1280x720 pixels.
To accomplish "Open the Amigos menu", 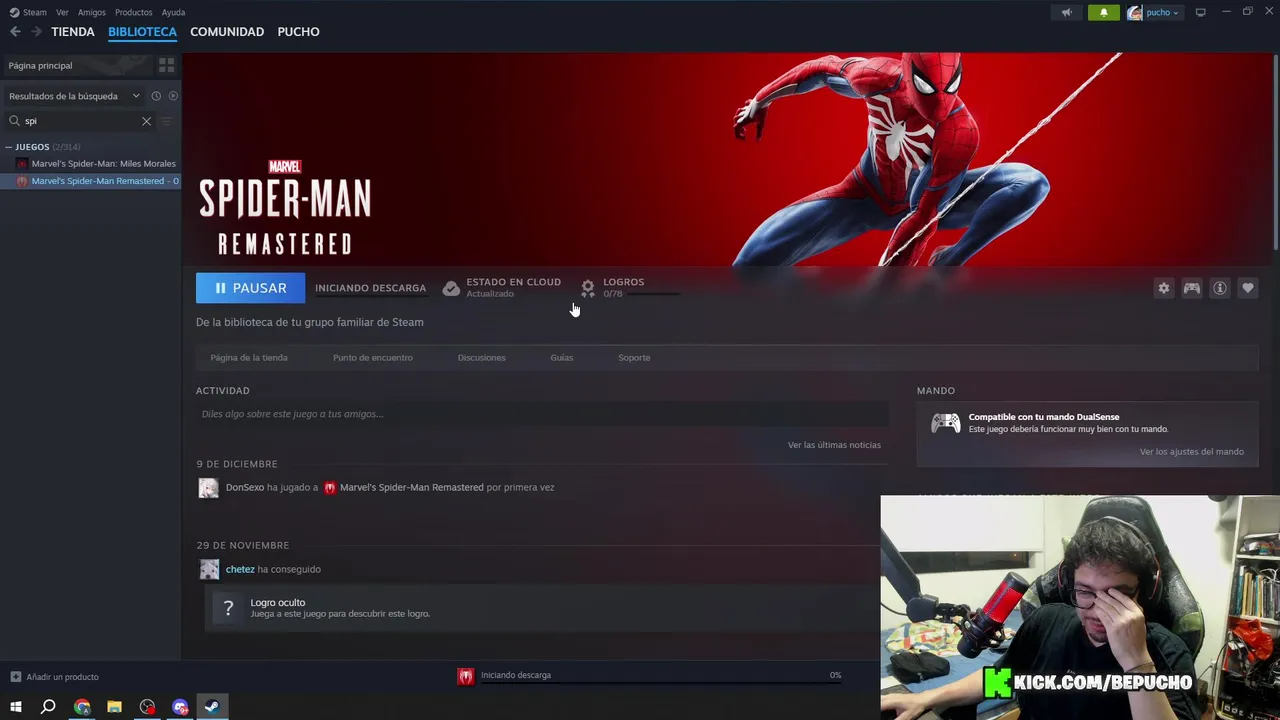I will point(91,12).
